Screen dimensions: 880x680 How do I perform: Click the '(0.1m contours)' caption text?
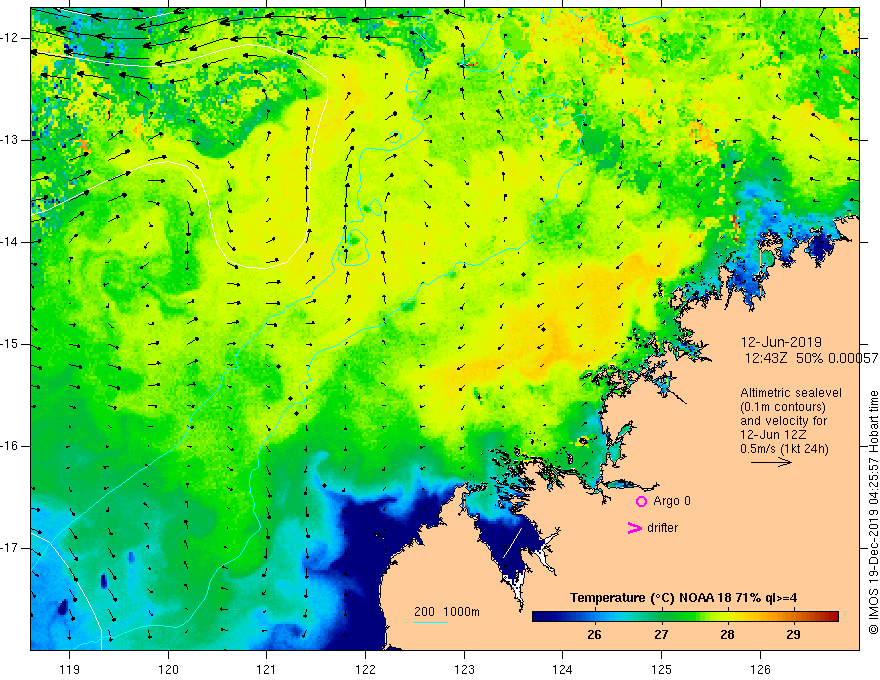tap(783, 407)
